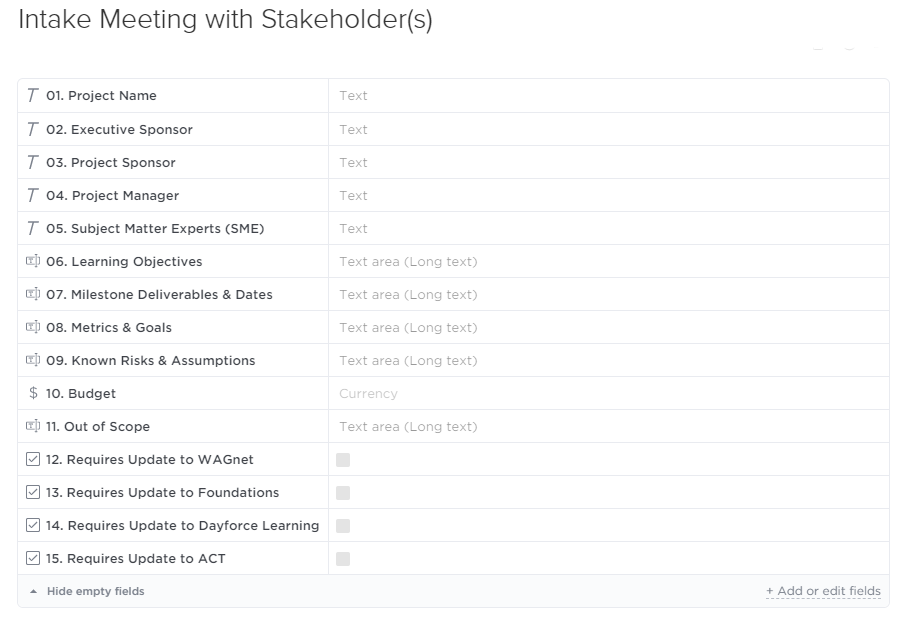Click the Known Risks & Assumptions text area

click(x=609, y=361)
